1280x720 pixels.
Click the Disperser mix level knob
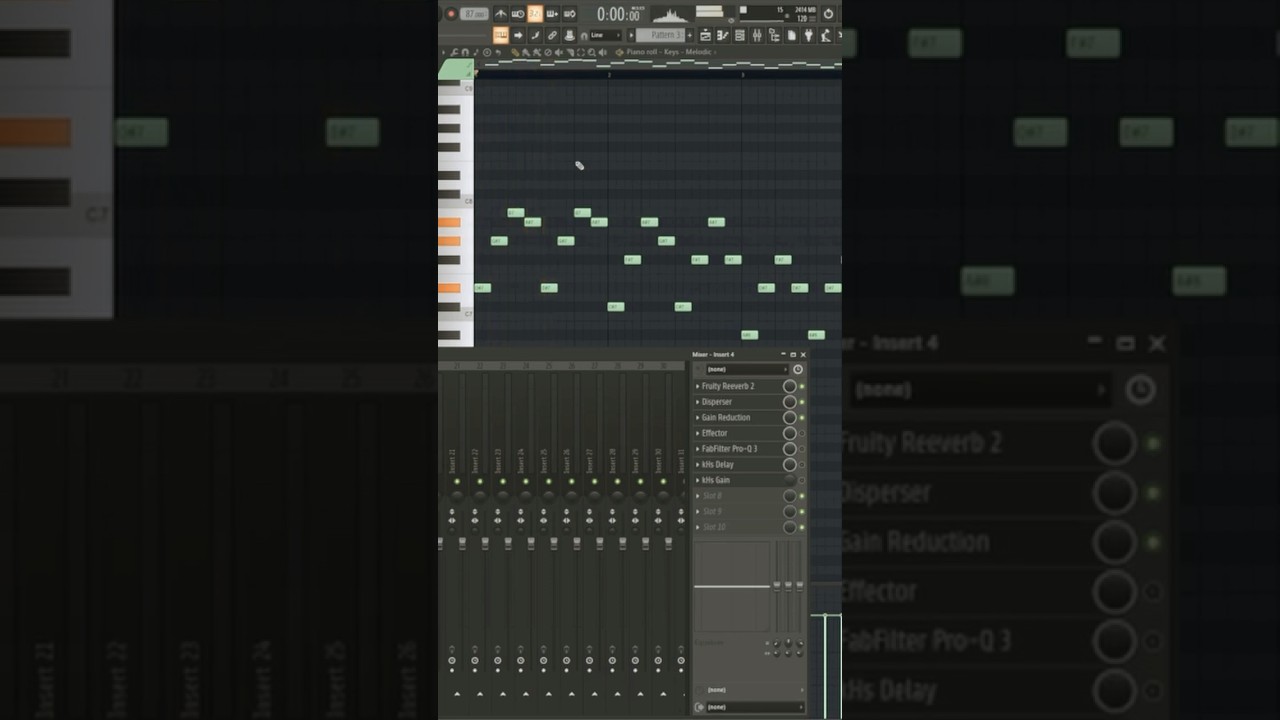click(x=789, y=402)
